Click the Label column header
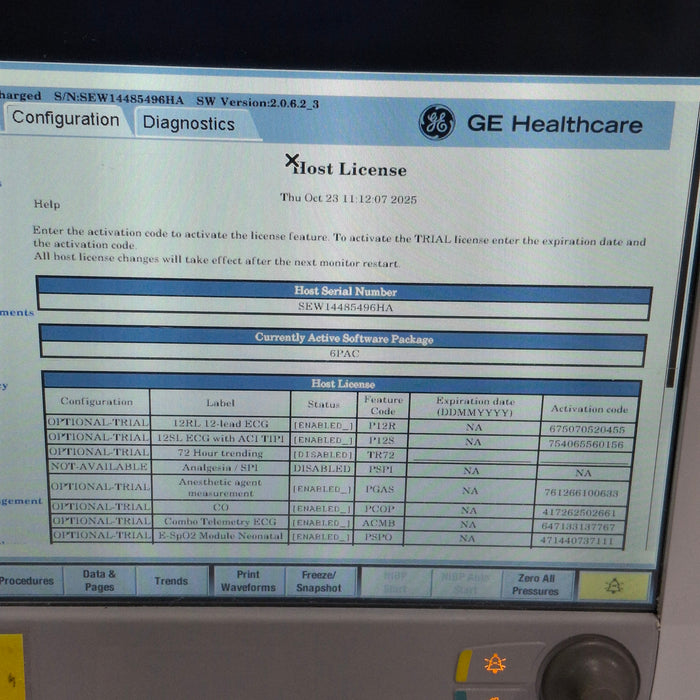Image resolution: width=700 pixels, height=700 pixels. 220,403
